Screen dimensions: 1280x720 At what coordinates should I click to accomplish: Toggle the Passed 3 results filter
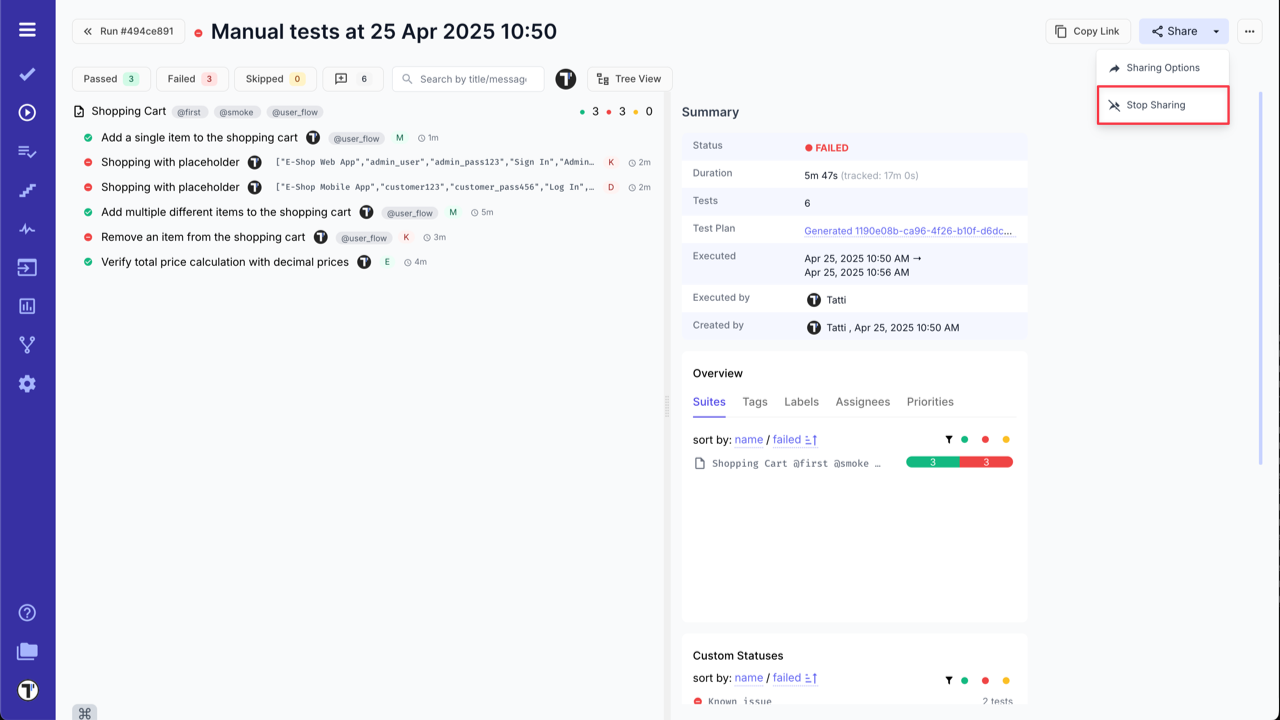coord(110,78)
